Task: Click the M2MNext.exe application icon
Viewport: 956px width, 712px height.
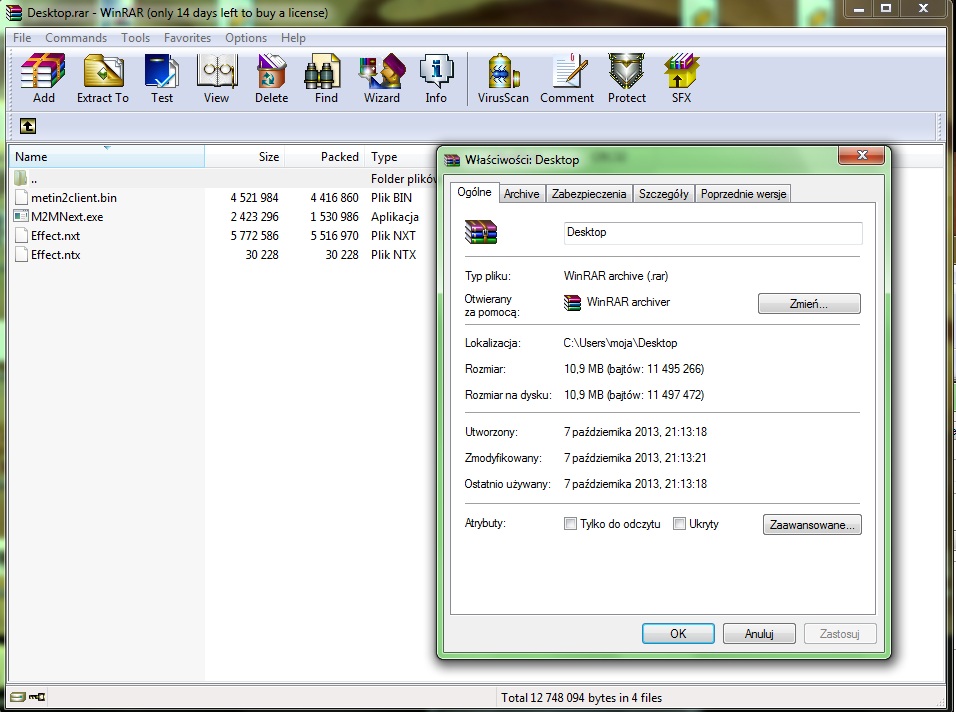Action: (21, 216)
